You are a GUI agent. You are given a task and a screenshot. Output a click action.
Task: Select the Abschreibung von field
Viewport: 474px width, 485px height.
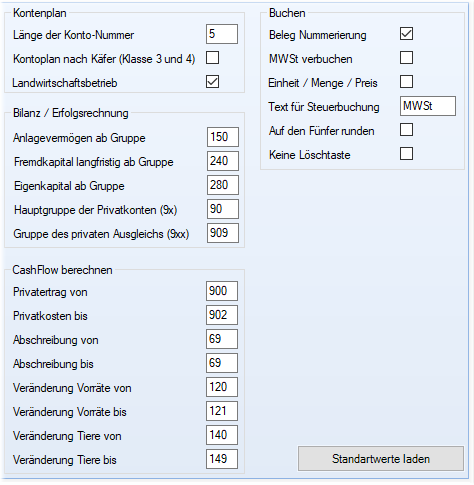(x=222, y=339)
